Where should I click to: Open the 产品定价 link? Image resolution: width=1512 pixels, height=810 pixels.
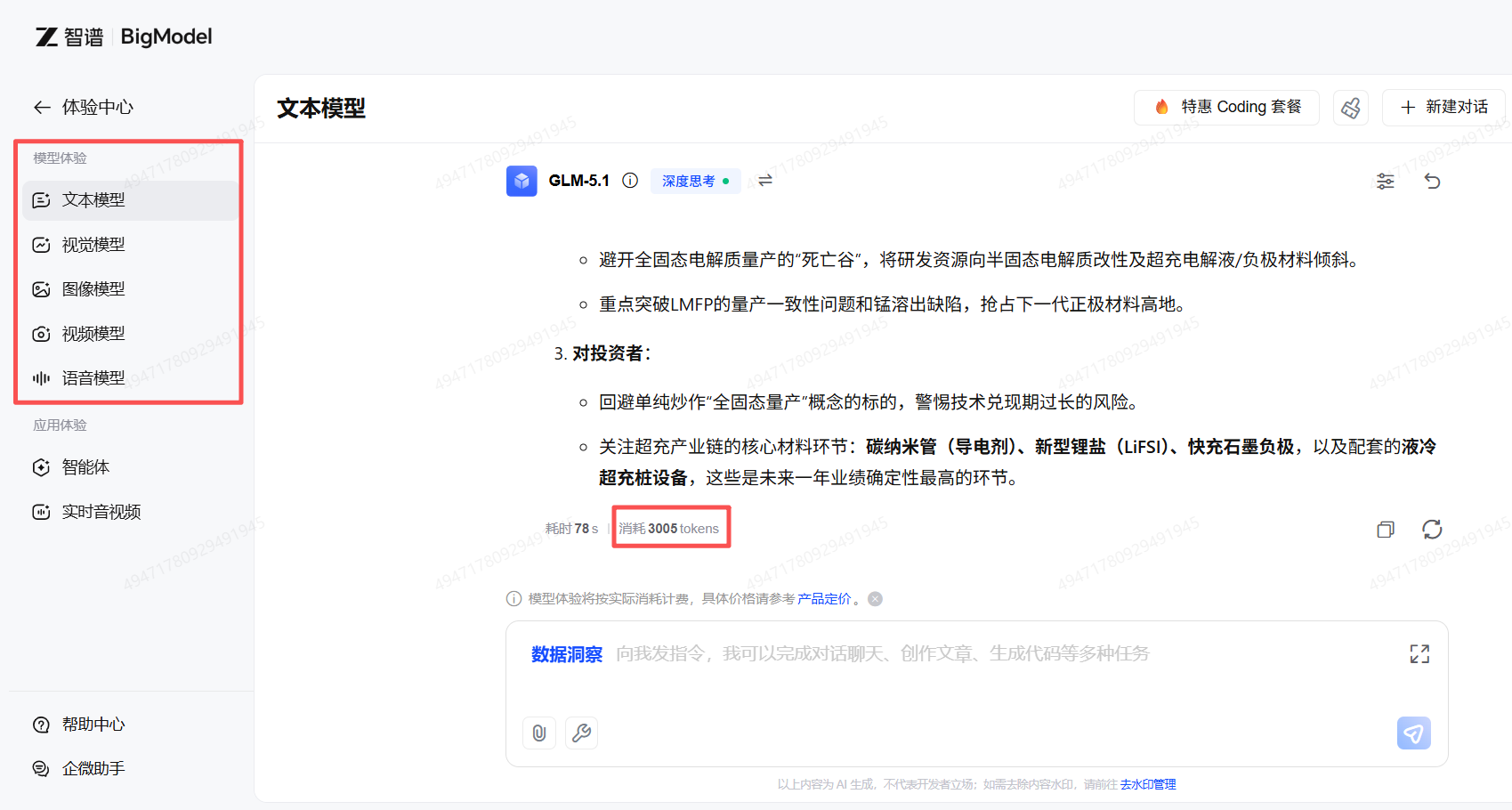(x=824, y=599)
